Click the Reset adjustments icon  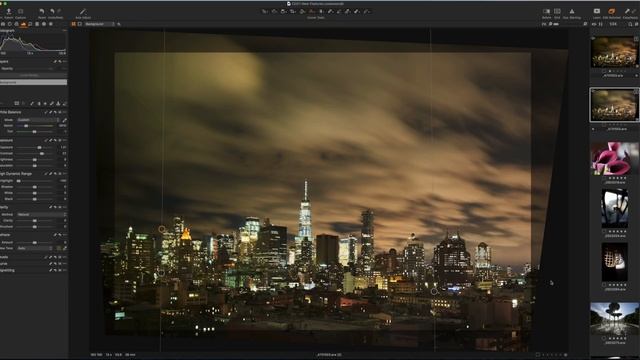tap(42, 11)
